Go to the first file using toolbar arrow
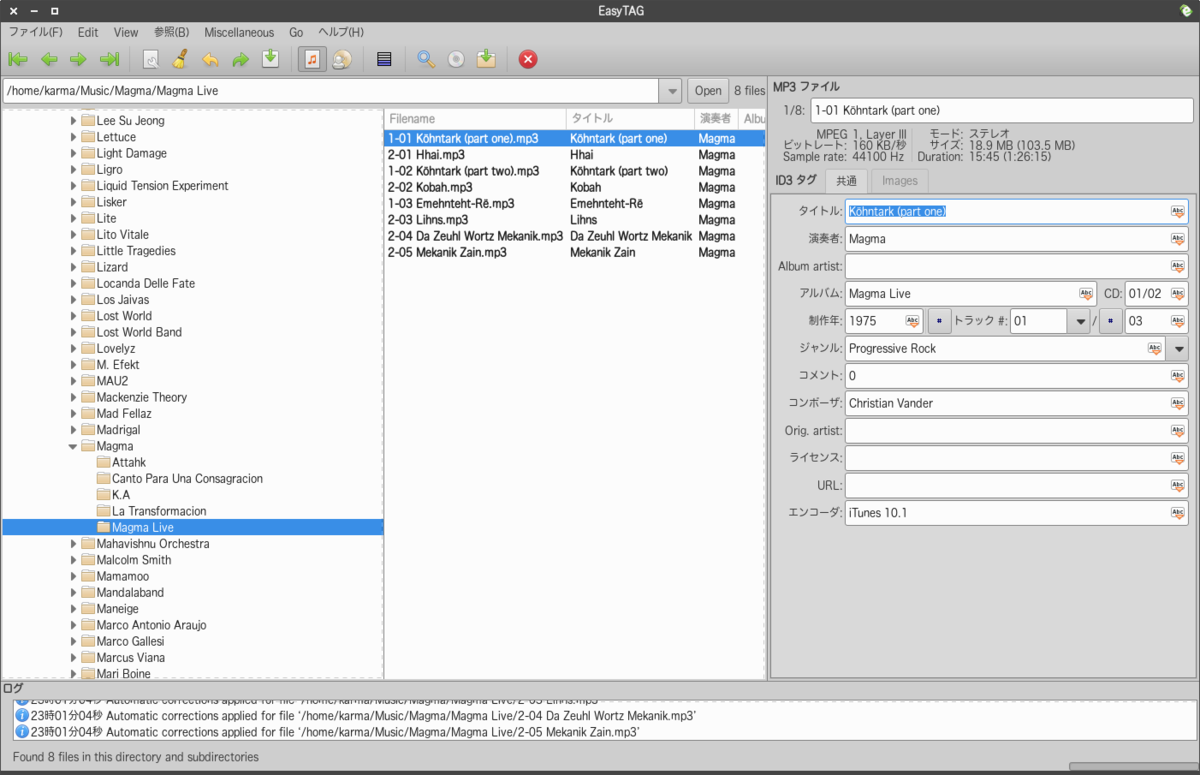The width and height of the screenshot is (1200, 775). (x=18, y=59)
